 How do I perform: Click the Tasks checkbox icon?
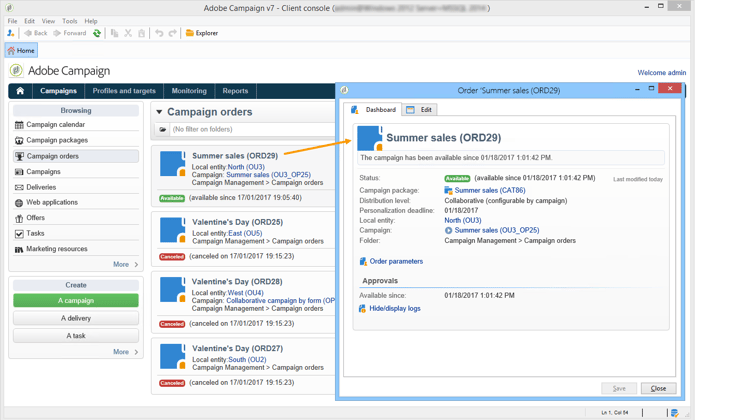[x=19, y=234]
